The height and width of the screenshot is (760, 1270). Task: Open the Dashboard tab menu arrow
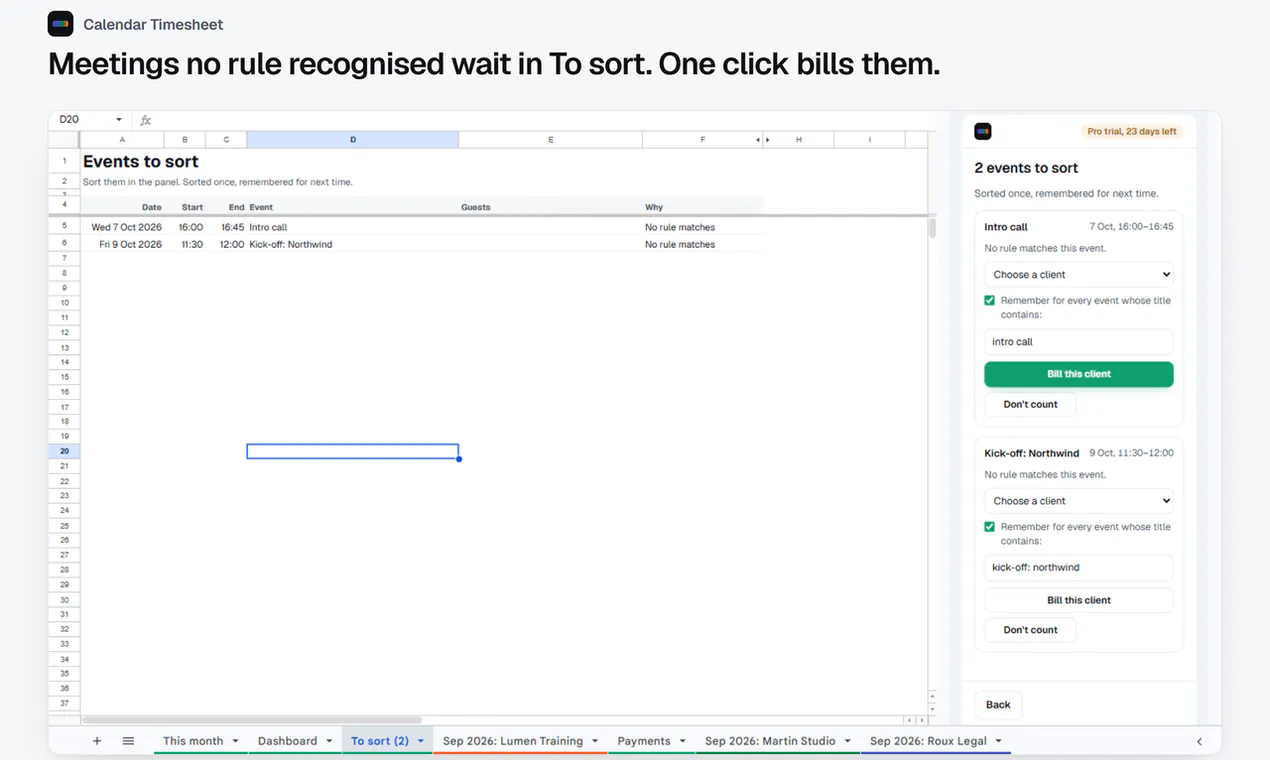[328, 741]
